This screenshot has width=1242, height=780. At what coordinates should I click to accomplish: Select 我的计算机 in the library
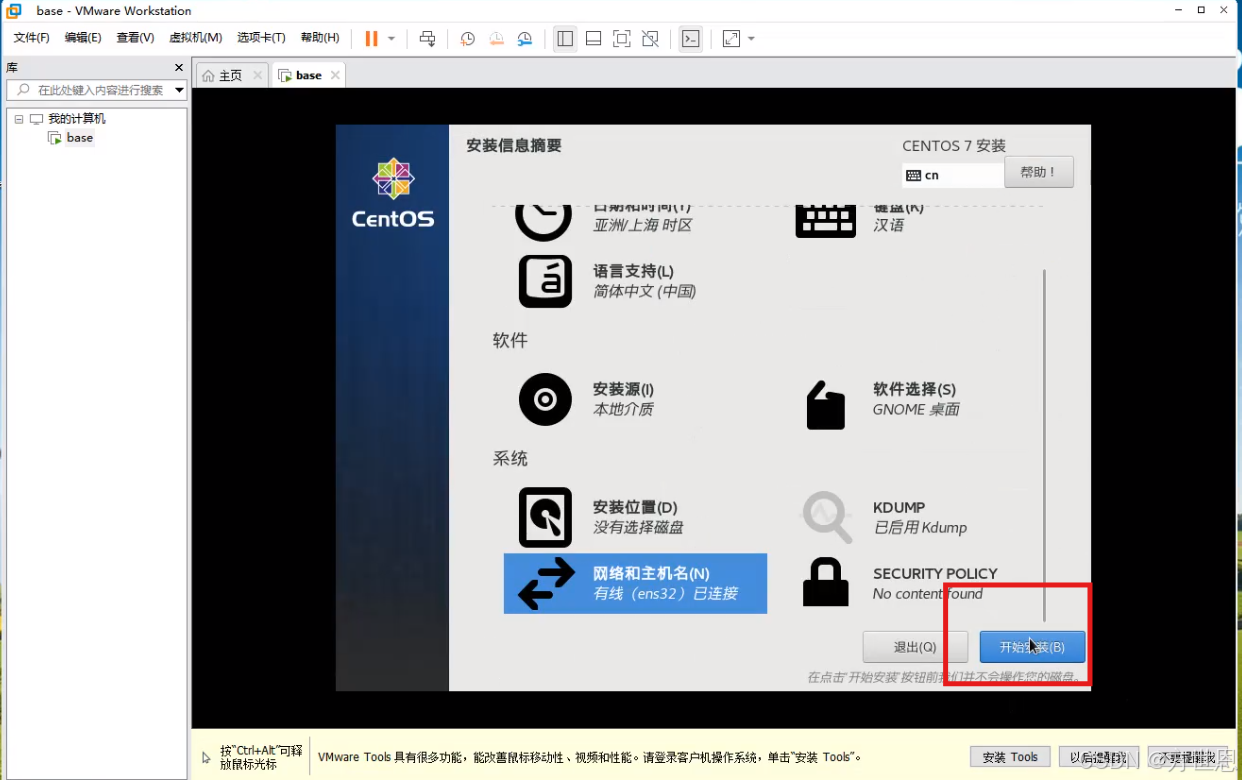77,119
